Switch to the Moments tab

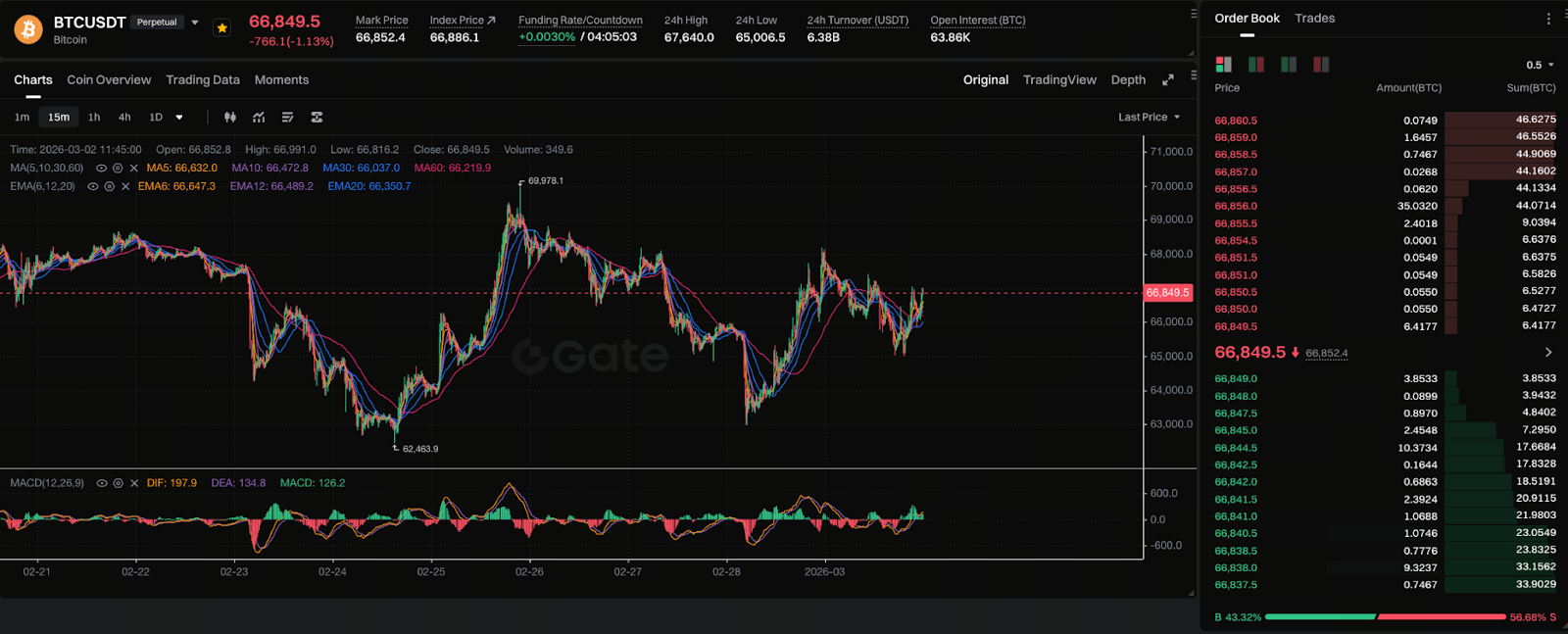pyautogui.click(x=281, y=80)
